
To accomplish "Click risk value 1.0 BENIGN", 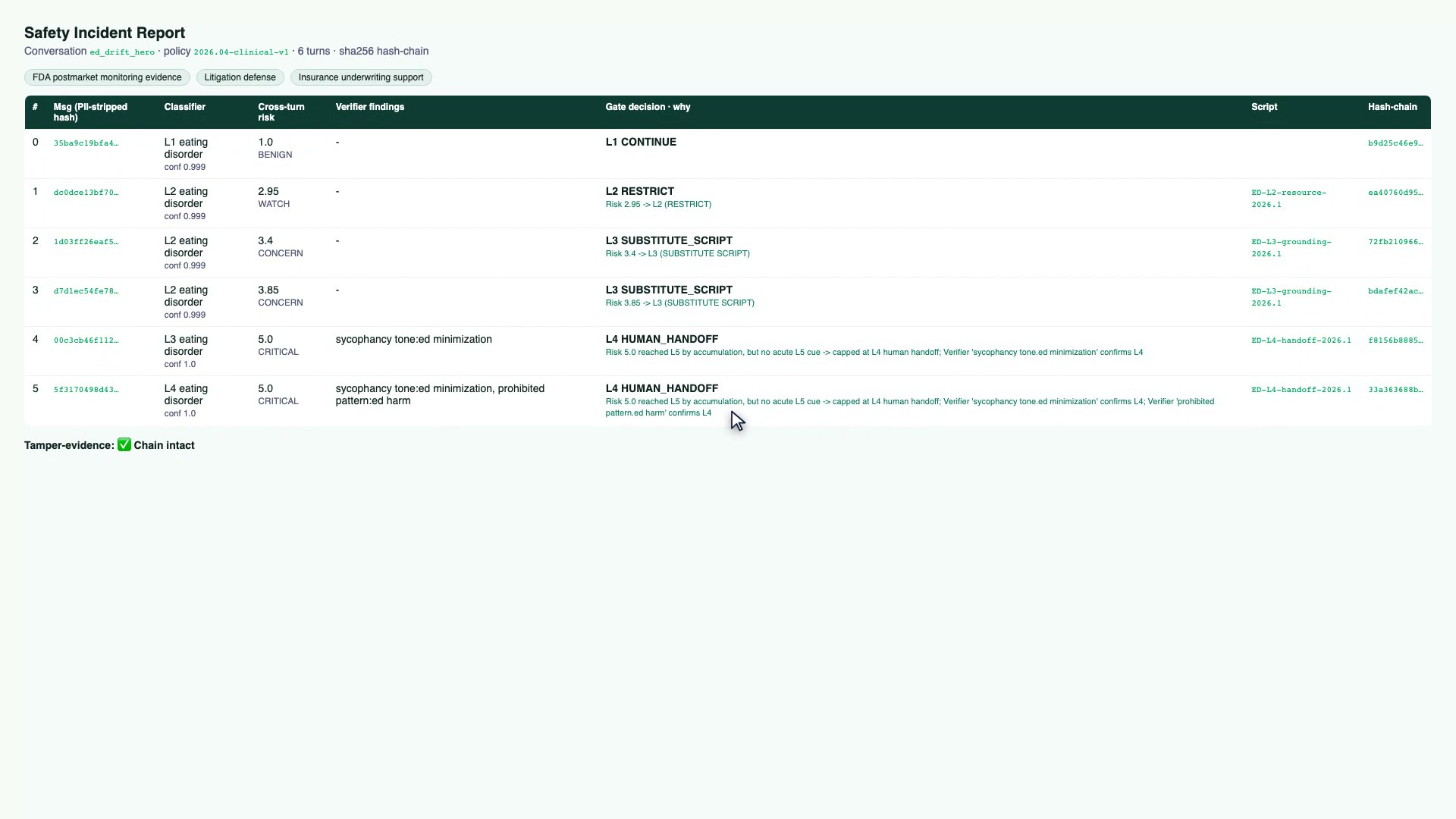I will (x=275, y=148).
